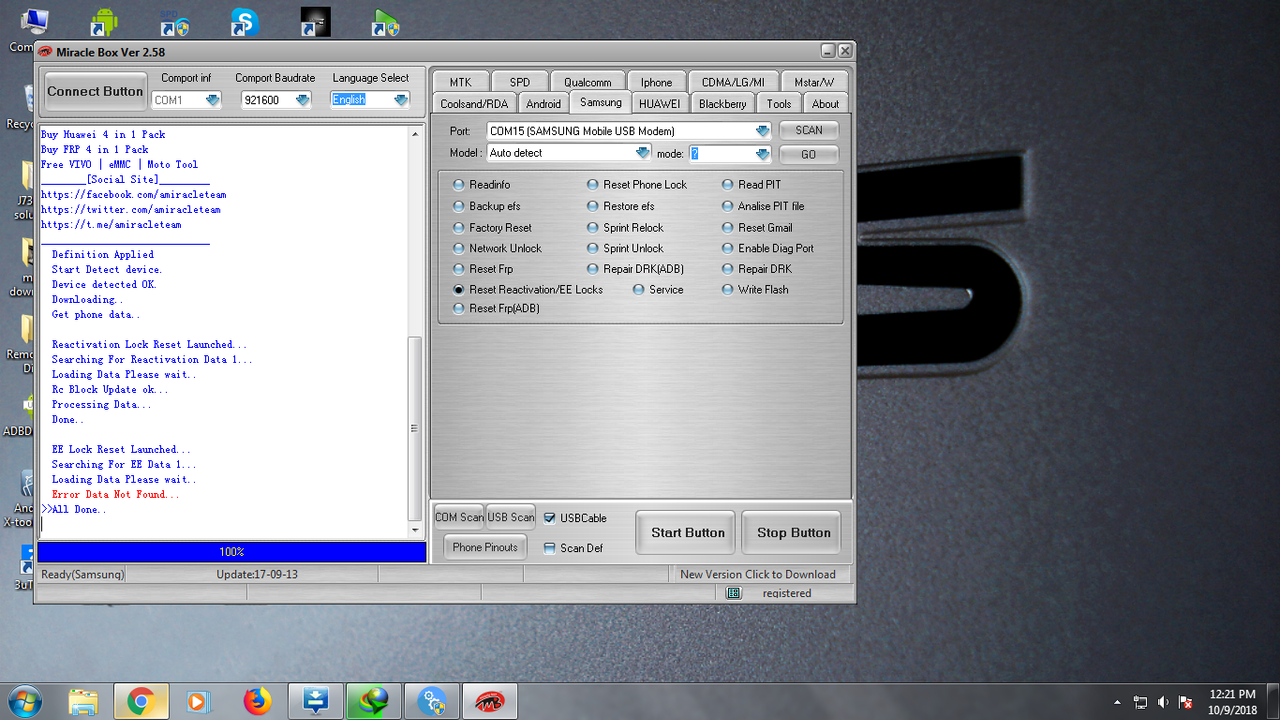Click the Start Button
The image size is (1280, 720).
688,533
